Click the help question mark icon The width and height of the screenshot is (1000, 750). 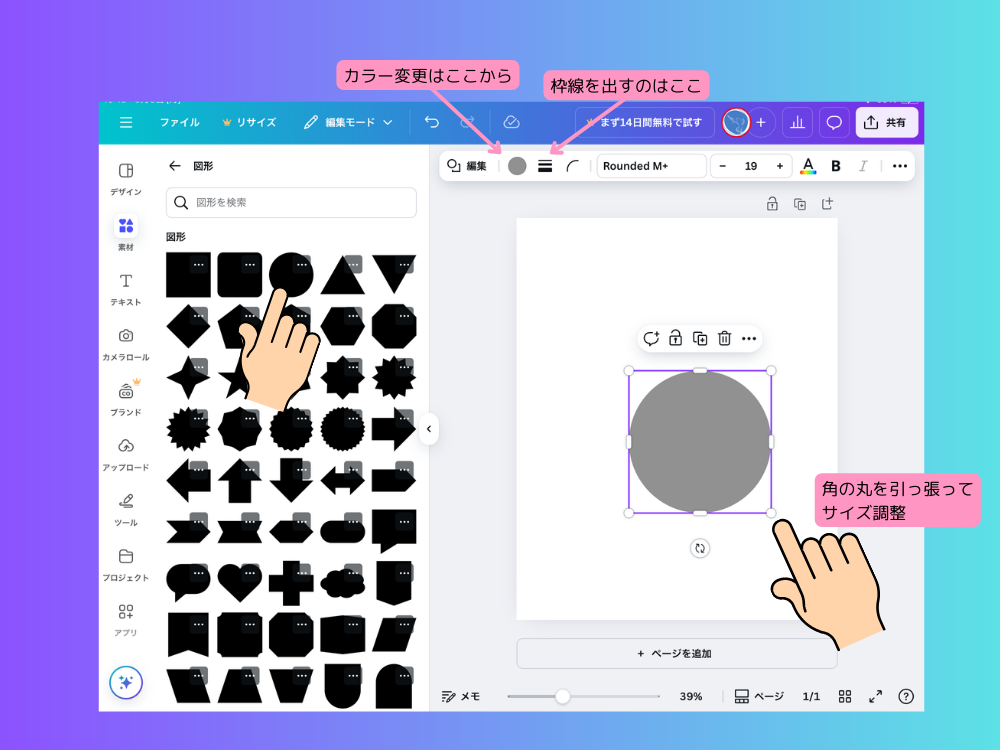[x=906, y=696]
